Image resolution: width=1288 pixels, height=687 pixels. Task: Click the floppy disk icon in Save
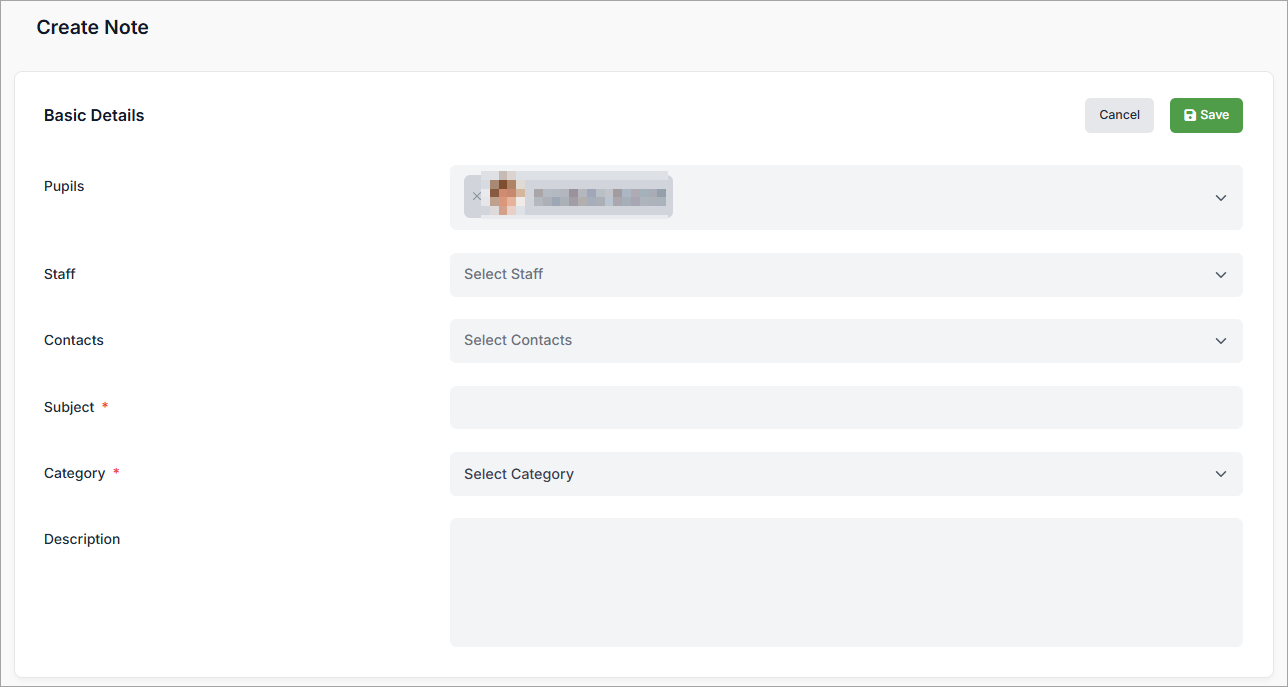point(1189,116)
